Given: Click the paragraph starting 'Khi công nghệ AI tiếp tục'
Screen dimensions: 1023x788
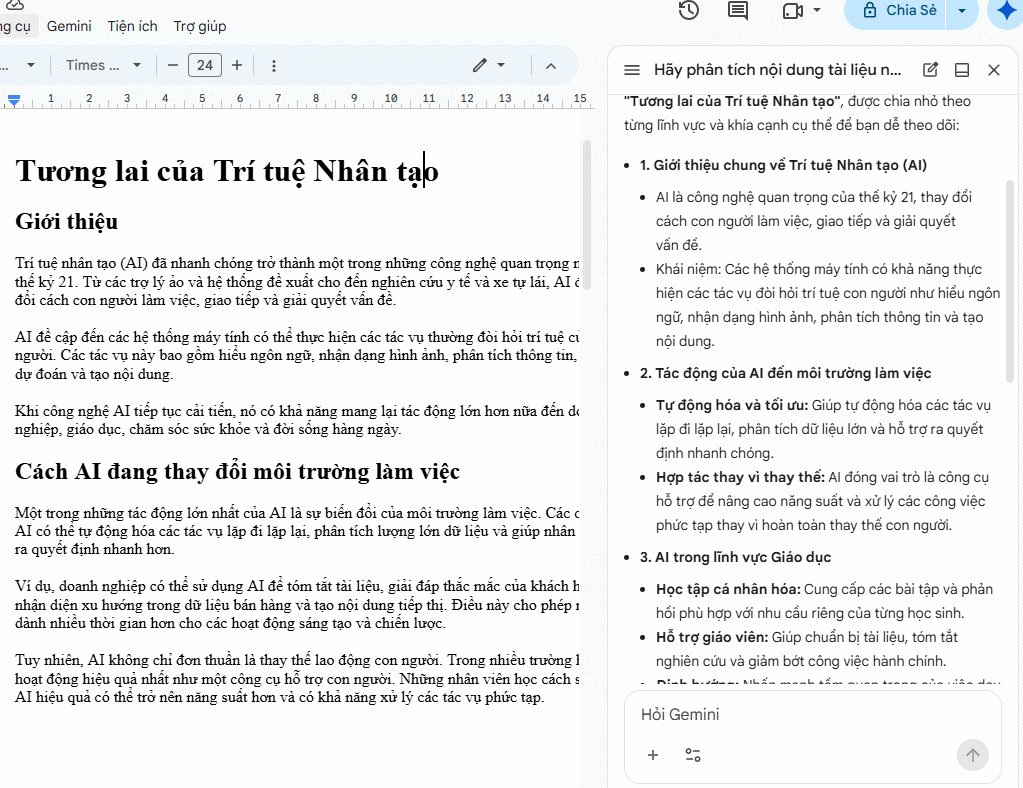Looking at the screenshot, I should tap(297, 420).
